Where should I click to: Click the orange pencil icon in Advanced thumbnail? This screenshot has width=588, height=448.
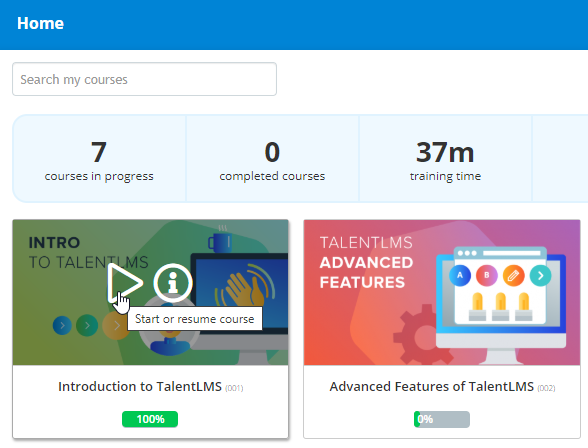click(513, 276)
